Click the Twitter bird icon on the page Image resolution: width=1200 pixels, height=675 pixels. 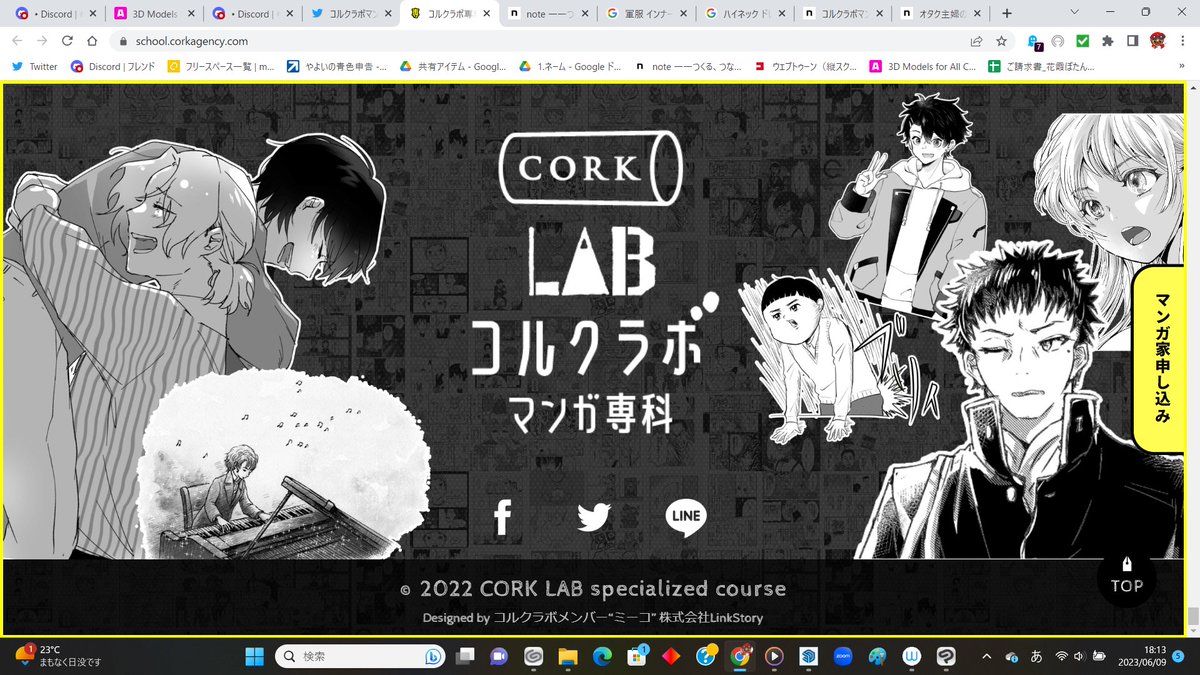pyautogui.click(x=593, y=517)
